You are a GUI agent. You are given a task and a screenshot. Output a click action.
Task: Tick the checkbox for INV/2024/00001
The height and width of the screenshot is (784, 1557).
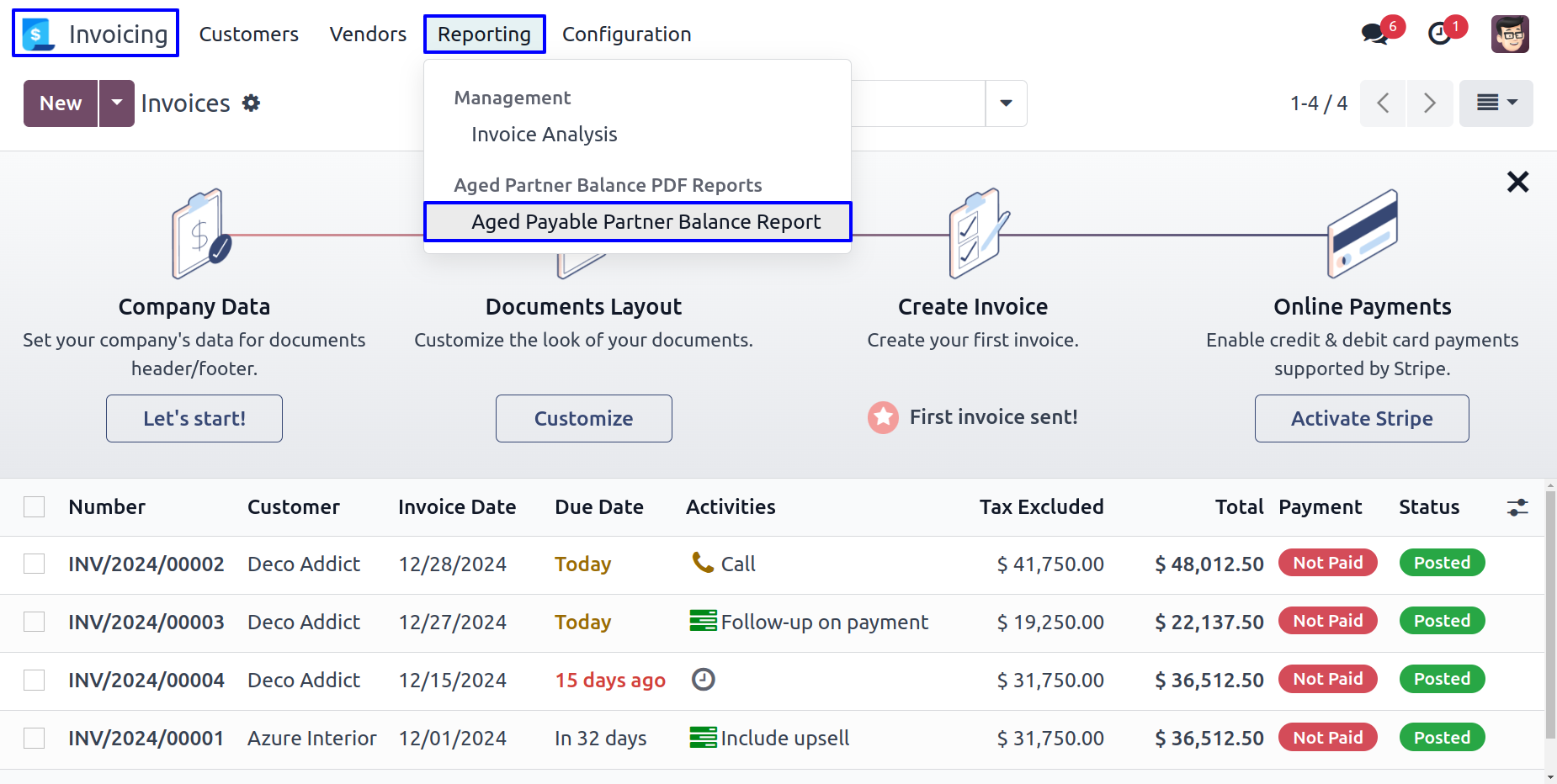click(x=35, y=739)
